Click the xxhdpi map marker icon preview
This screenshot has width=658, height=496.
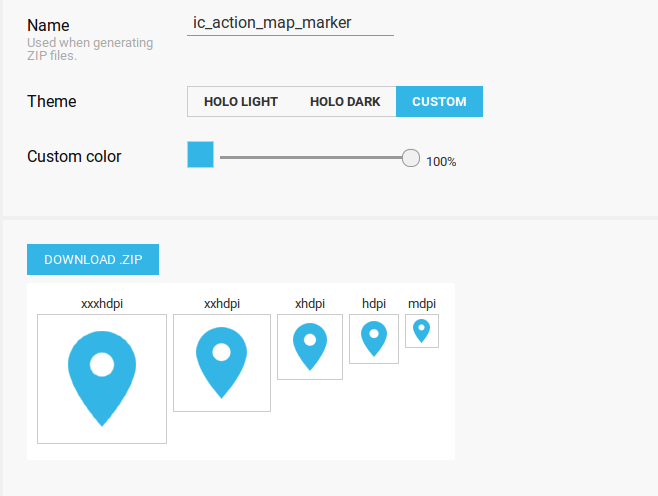(x=222, y=362)
